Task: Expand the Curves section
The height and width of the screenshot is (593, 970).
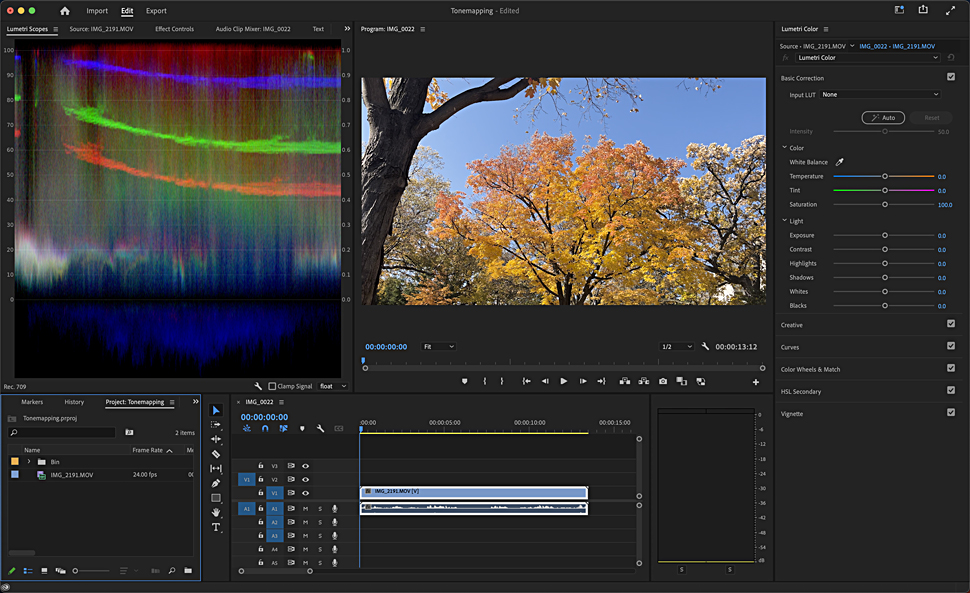Action: point(792,347)
